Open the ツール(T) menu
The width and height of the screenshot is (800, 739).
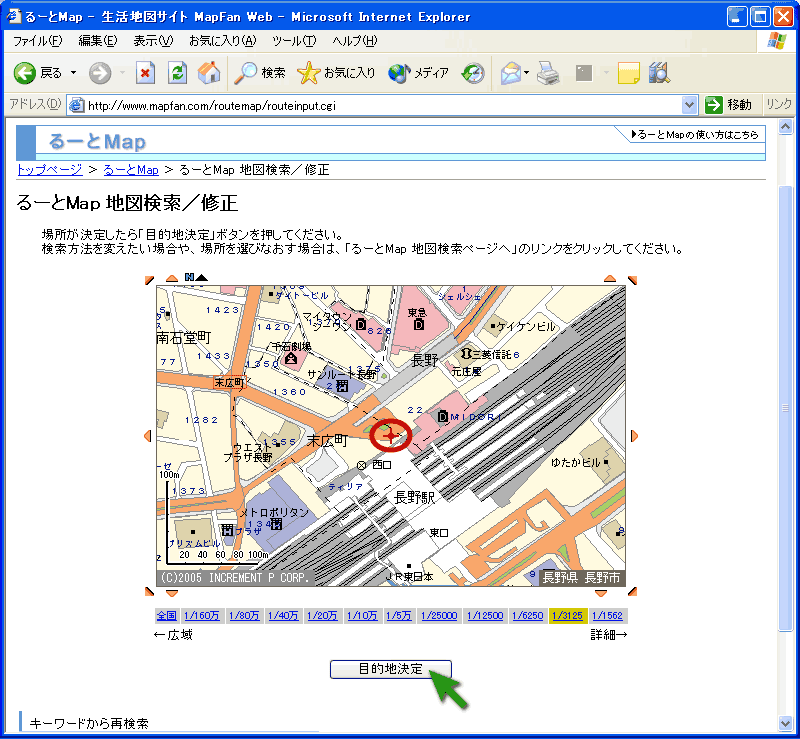(294, 41)
